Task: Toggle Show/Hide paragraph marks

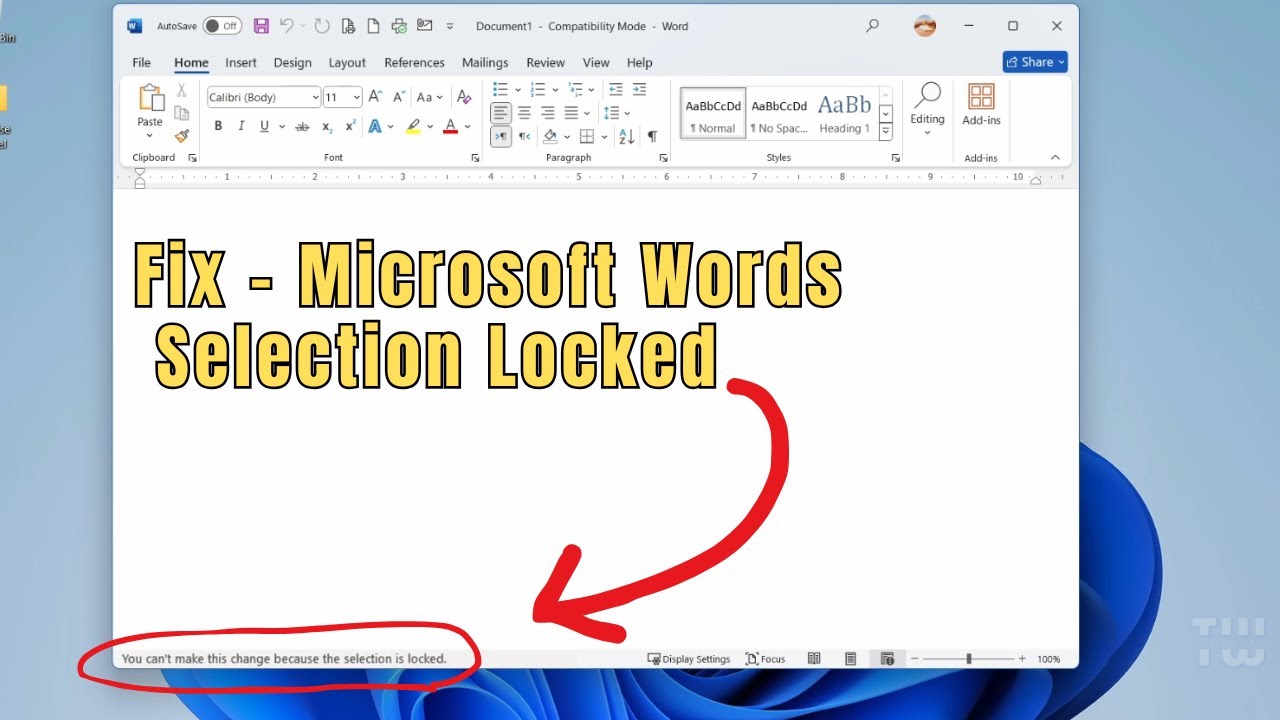Action: click(x=652, y=136)
